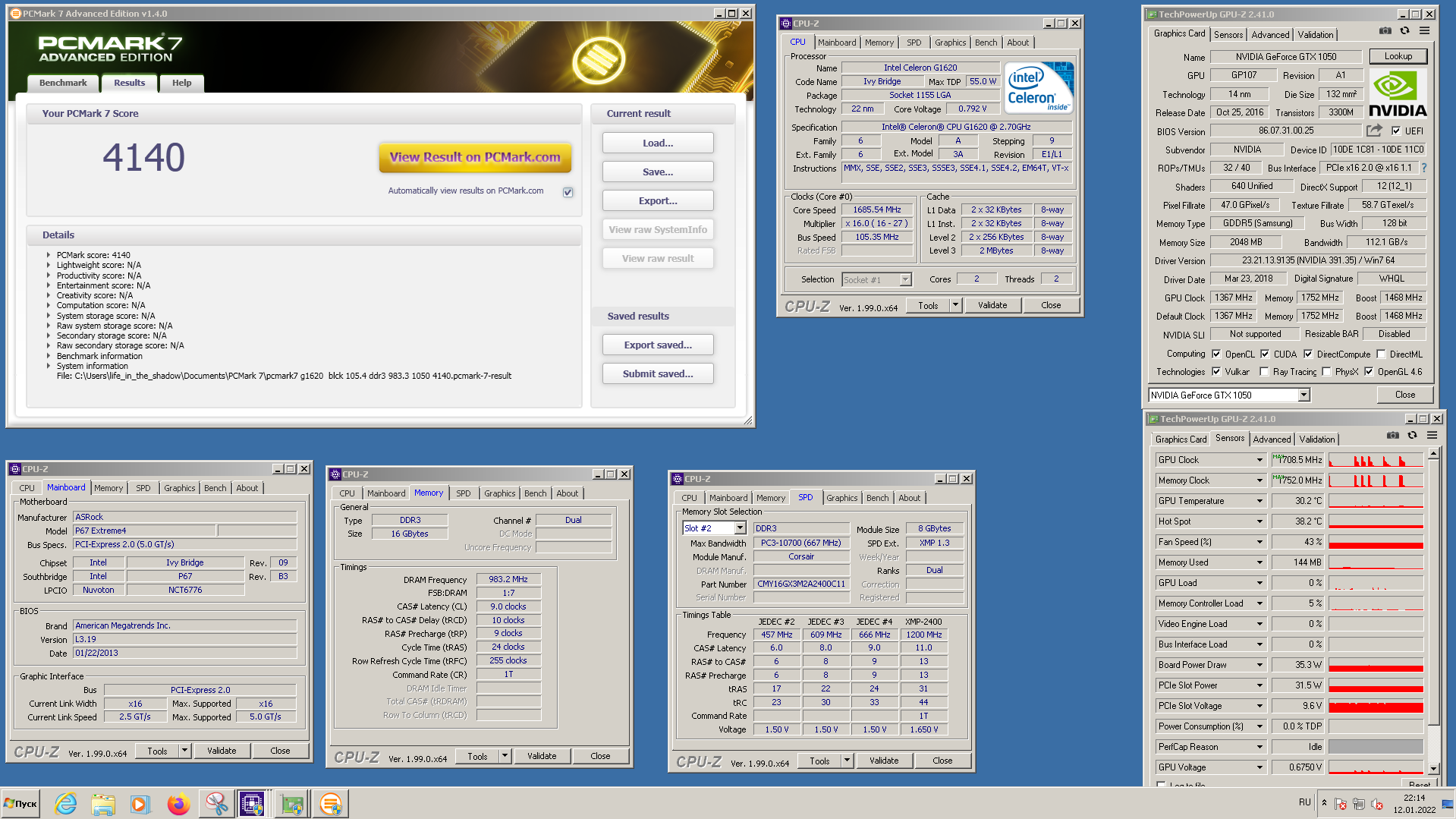Click blue question mark beside Bus Interface

[1423, 168]
